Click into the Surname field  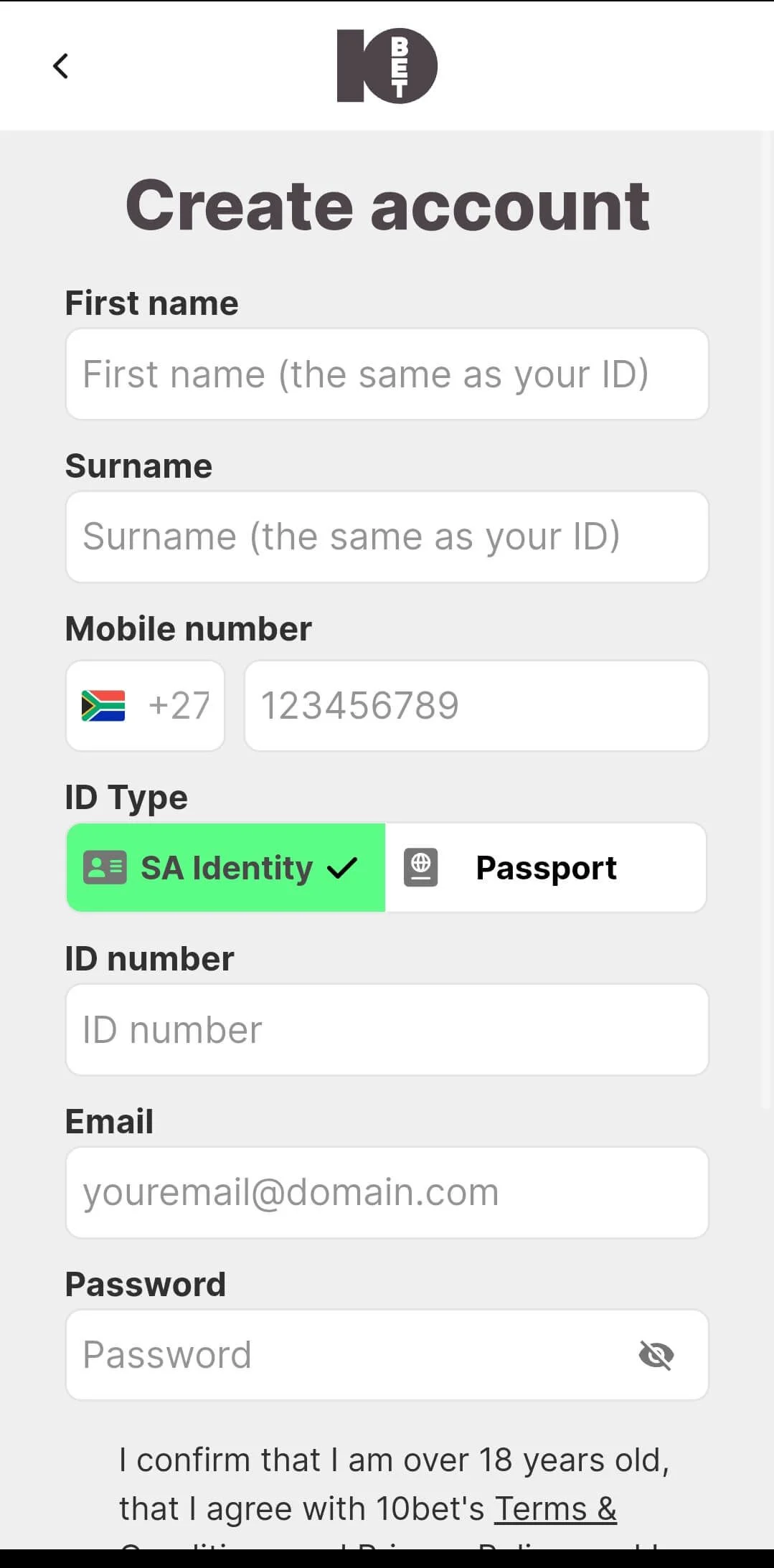point(387,537)
